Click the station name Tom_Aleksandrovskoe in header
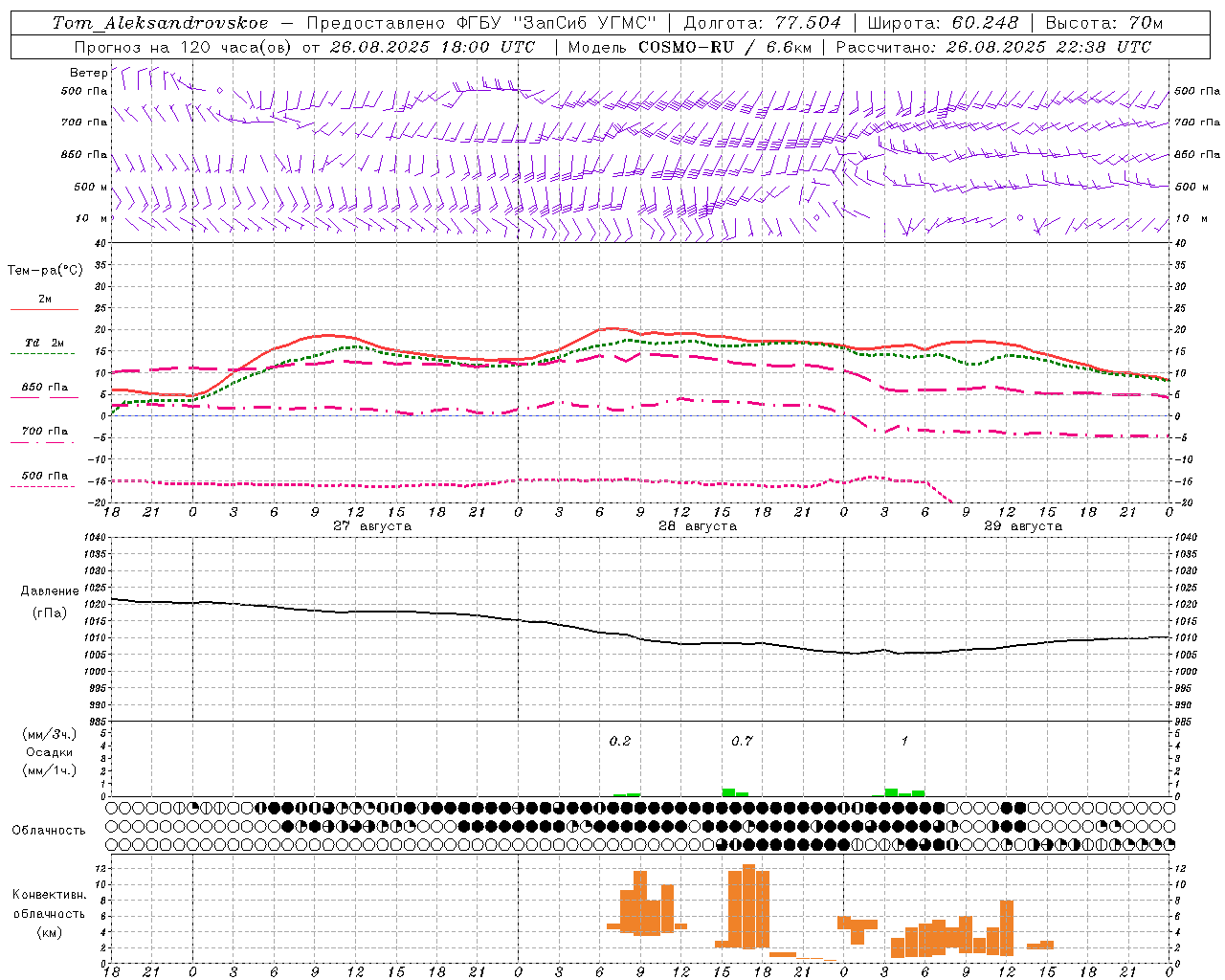Screen dimensions: 1225x980 coord(161,23)
